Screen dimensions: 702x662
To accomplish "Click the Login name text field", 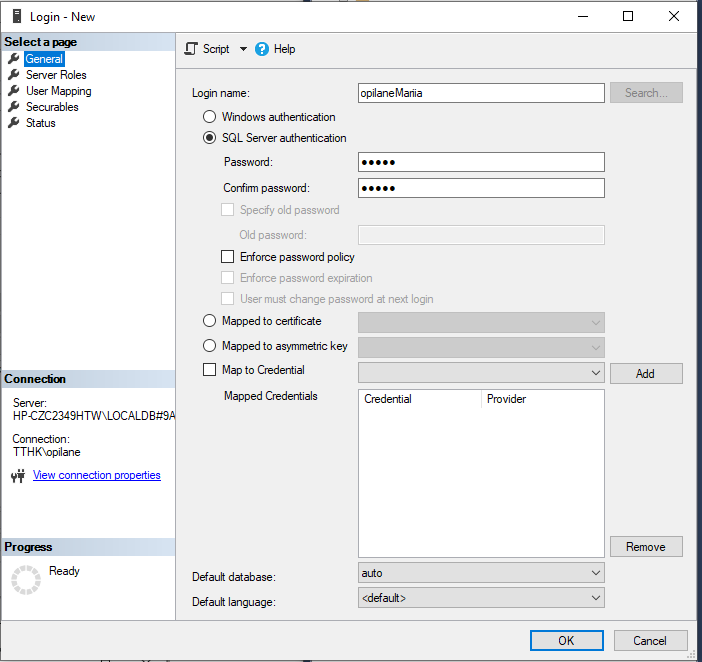I will tap(481, 92).
